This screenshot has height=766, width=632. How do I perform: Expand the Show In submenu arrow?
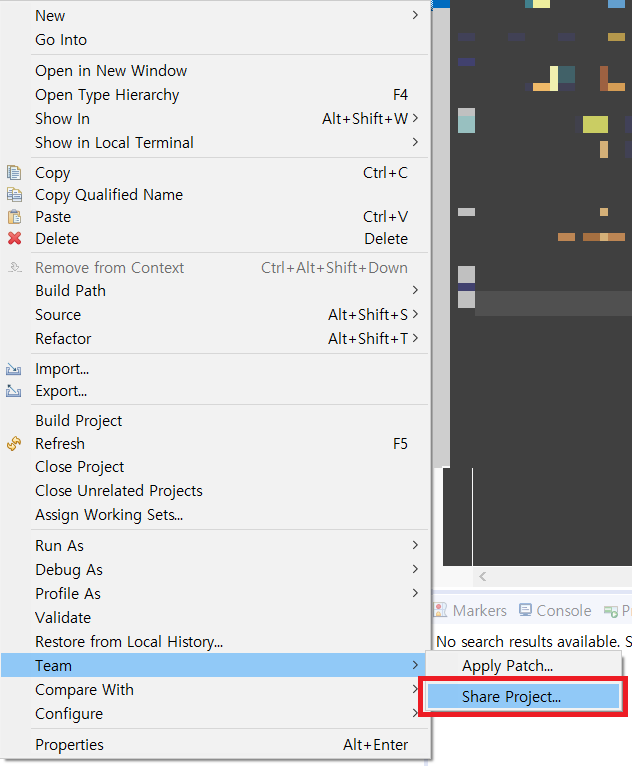click(415, 118)
